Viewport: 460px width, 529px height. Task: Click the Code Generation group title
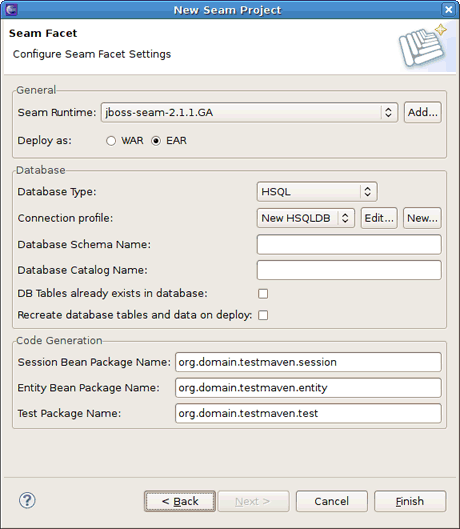pos(59,340)
